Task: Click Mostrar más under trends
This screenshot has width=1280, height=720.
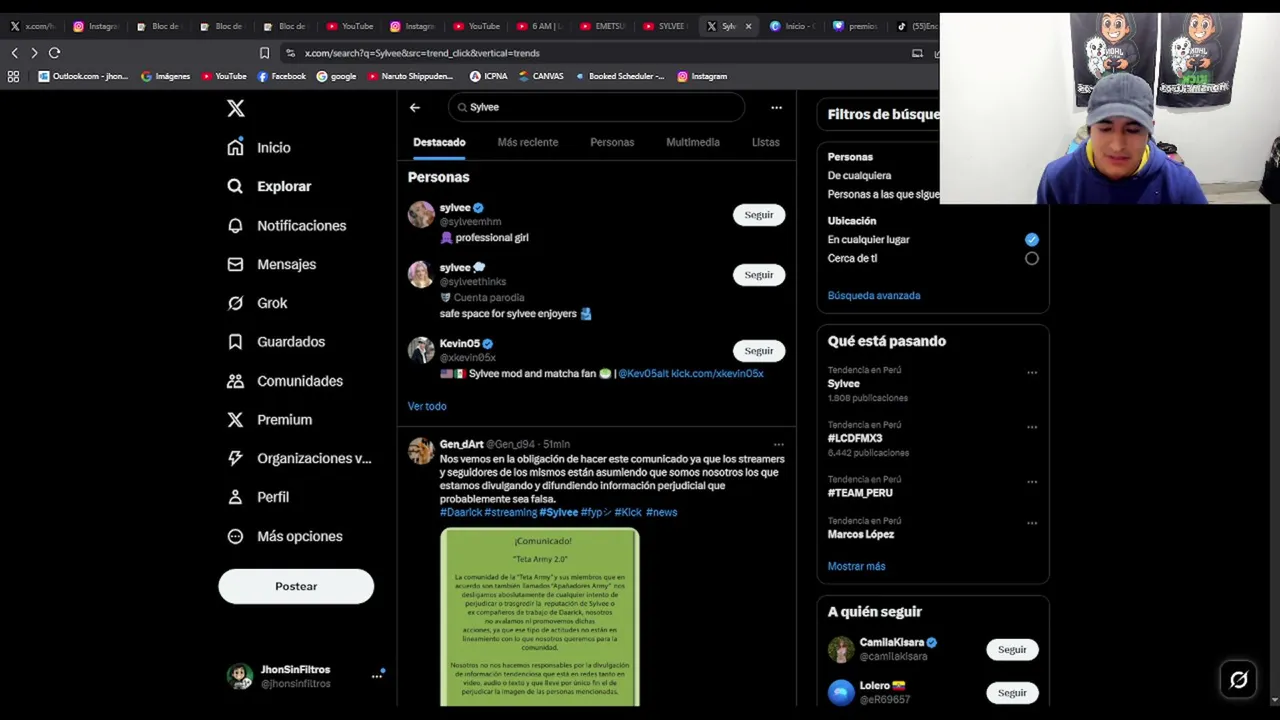Action: [x=856, y=566]
